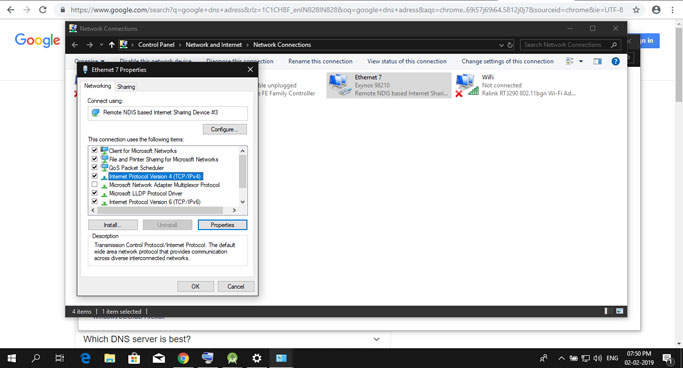Image resolution: width=683 pixels, height=368 pixels.
Task: Open taskbar search icon
Action: (x=36, y=358)
